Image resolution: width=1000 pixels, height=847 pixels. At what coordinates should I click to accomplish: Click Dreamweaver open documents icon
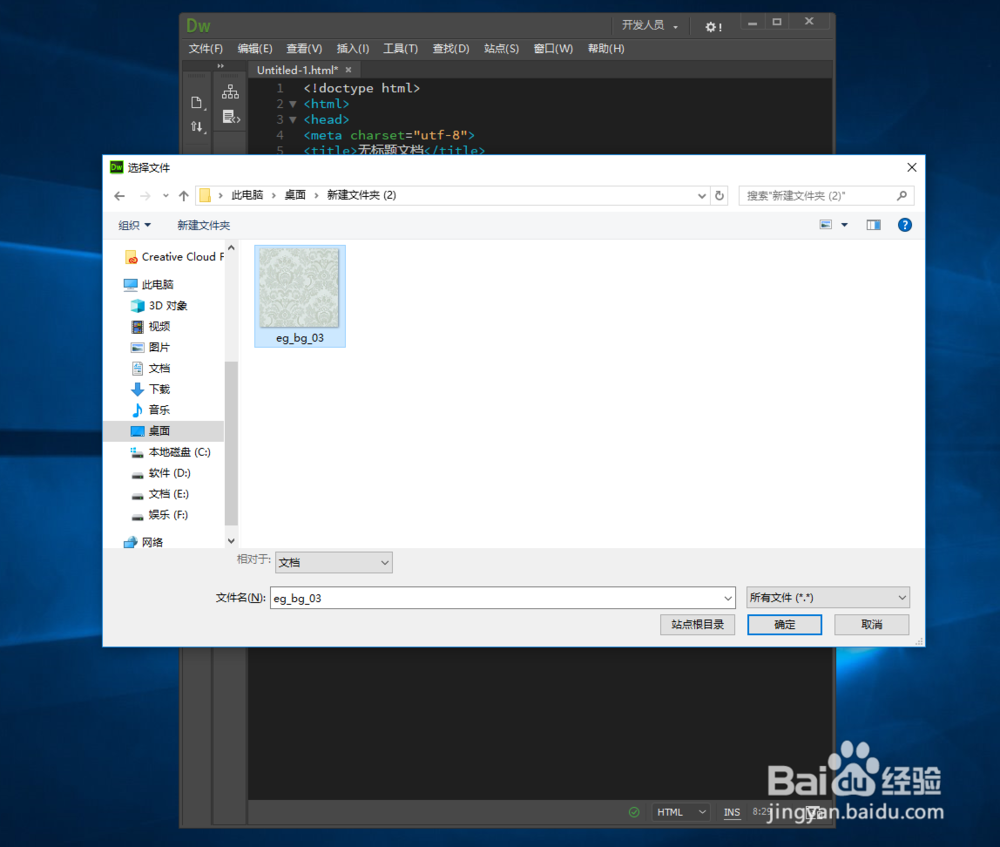[197, 103]
